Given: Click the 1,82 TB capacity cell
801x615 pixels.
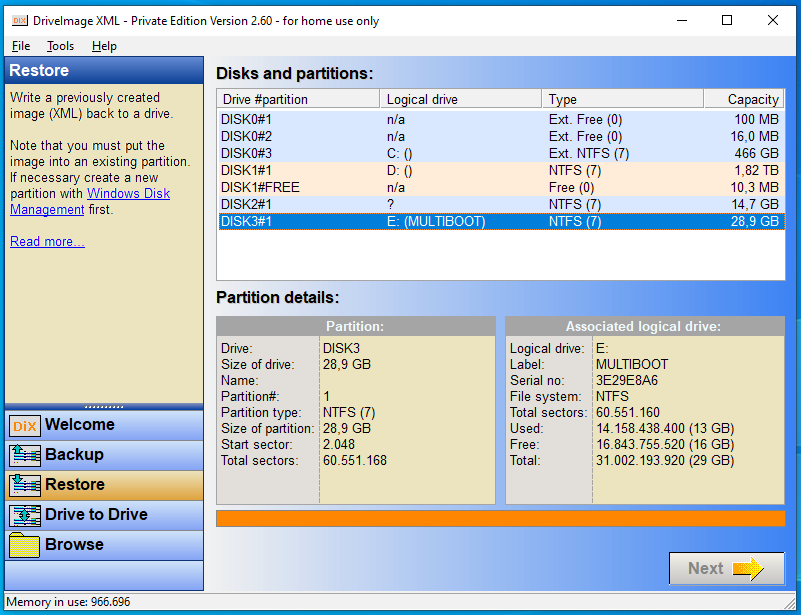Looking at the screenshot, I should pos(757,170).
